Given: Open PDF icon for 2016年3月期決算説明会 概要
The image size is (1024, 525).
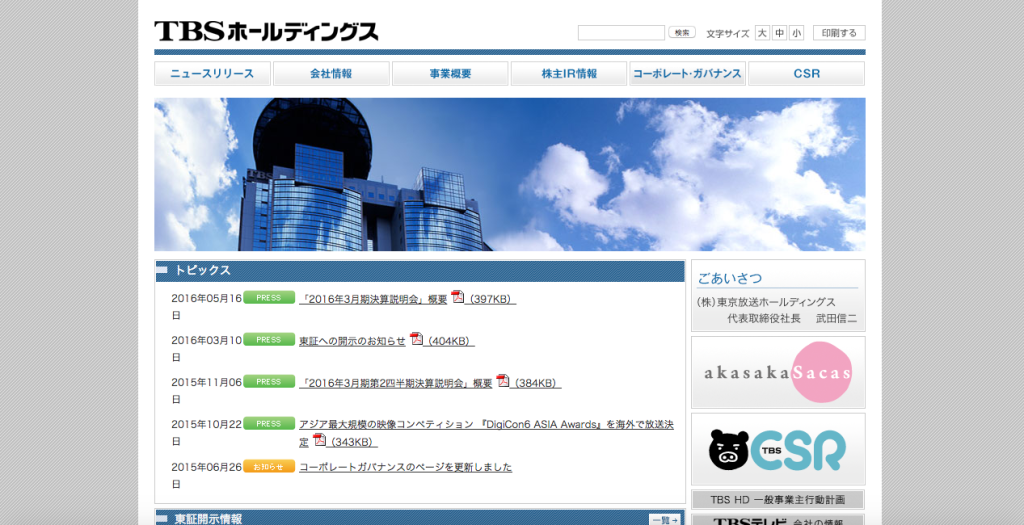Looking at the screenshot, I should click(x=458, y=297).
